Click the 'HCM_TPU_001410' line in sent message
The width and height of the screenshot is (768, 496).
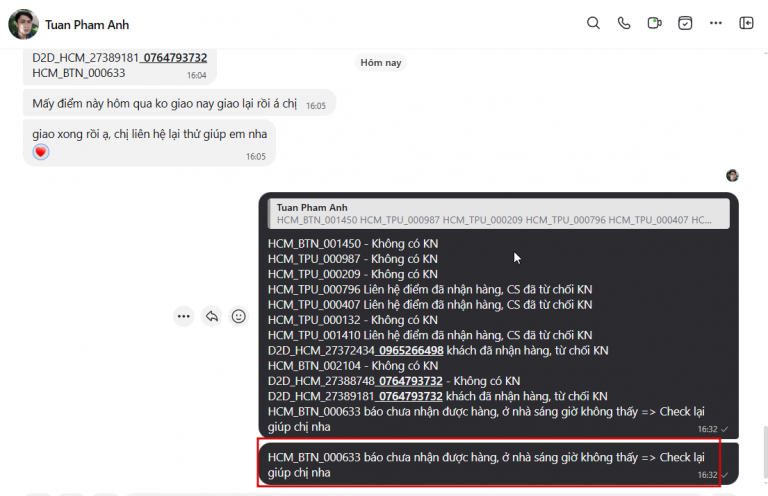[x=430, y=335]
